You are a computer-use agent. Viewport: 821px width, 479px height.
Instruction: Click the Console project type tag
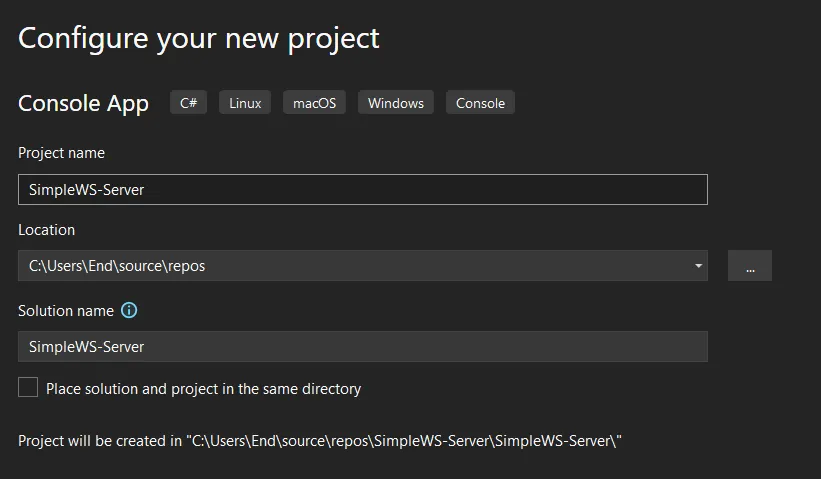click(x=480, y=103)
